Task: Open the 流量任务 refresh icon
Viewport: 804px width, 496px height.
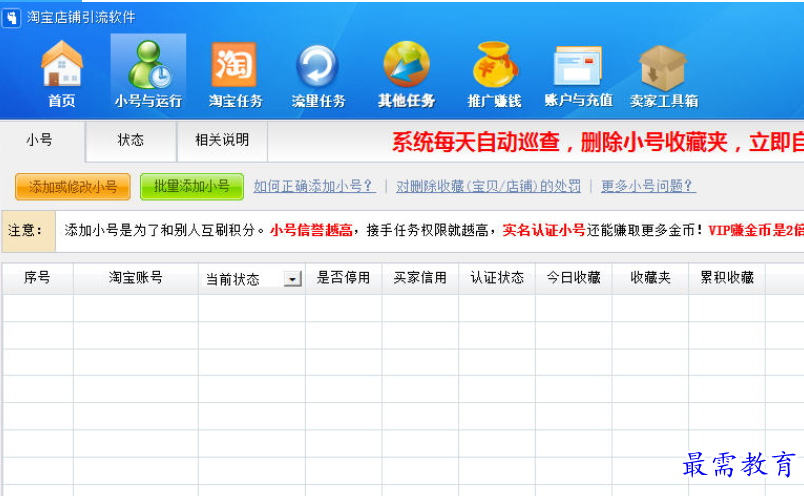Action: pyautogui.click(x=318, y=74)
